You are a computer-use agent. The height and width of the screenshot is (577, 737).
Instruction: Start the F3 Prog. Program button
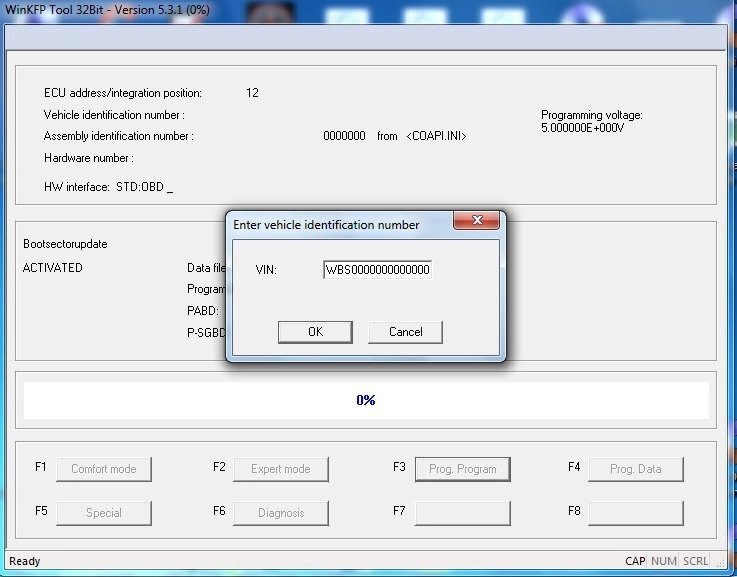click(x=463, y=469)
